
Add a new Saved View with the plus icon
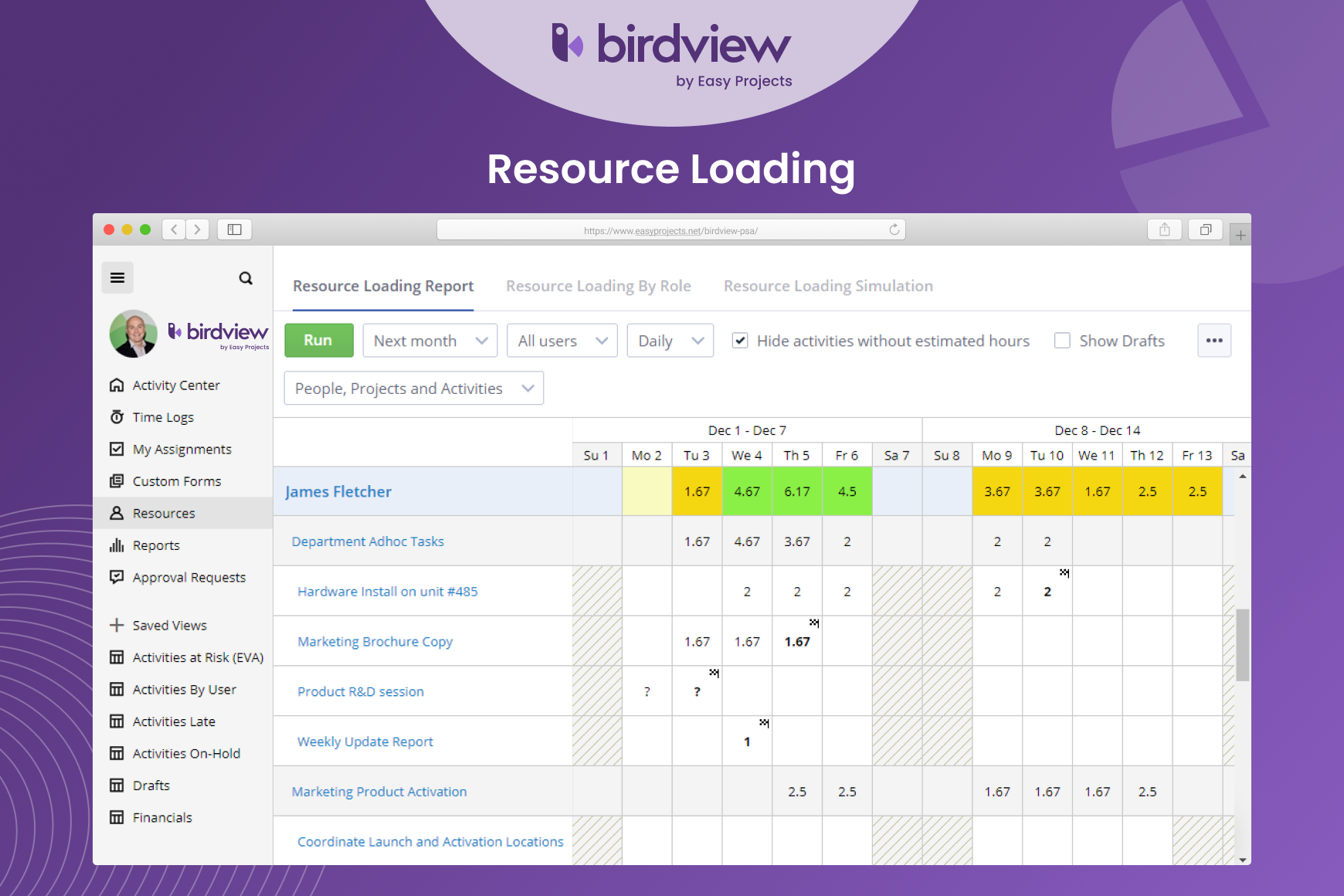coord(117,625)
